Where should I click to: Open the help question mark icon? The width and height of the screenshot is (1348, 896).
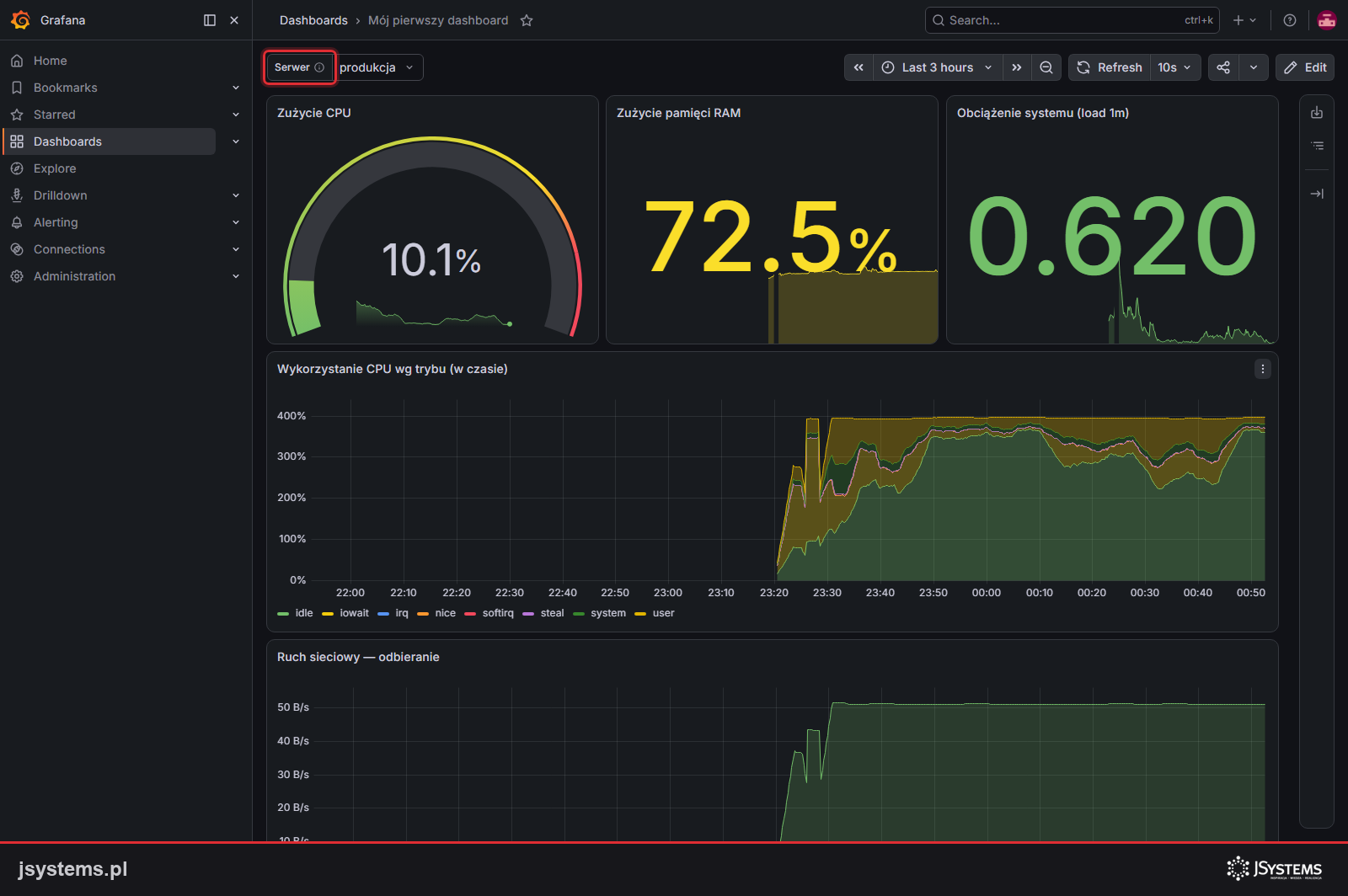pyautogui.click(x=1290, y=20)
